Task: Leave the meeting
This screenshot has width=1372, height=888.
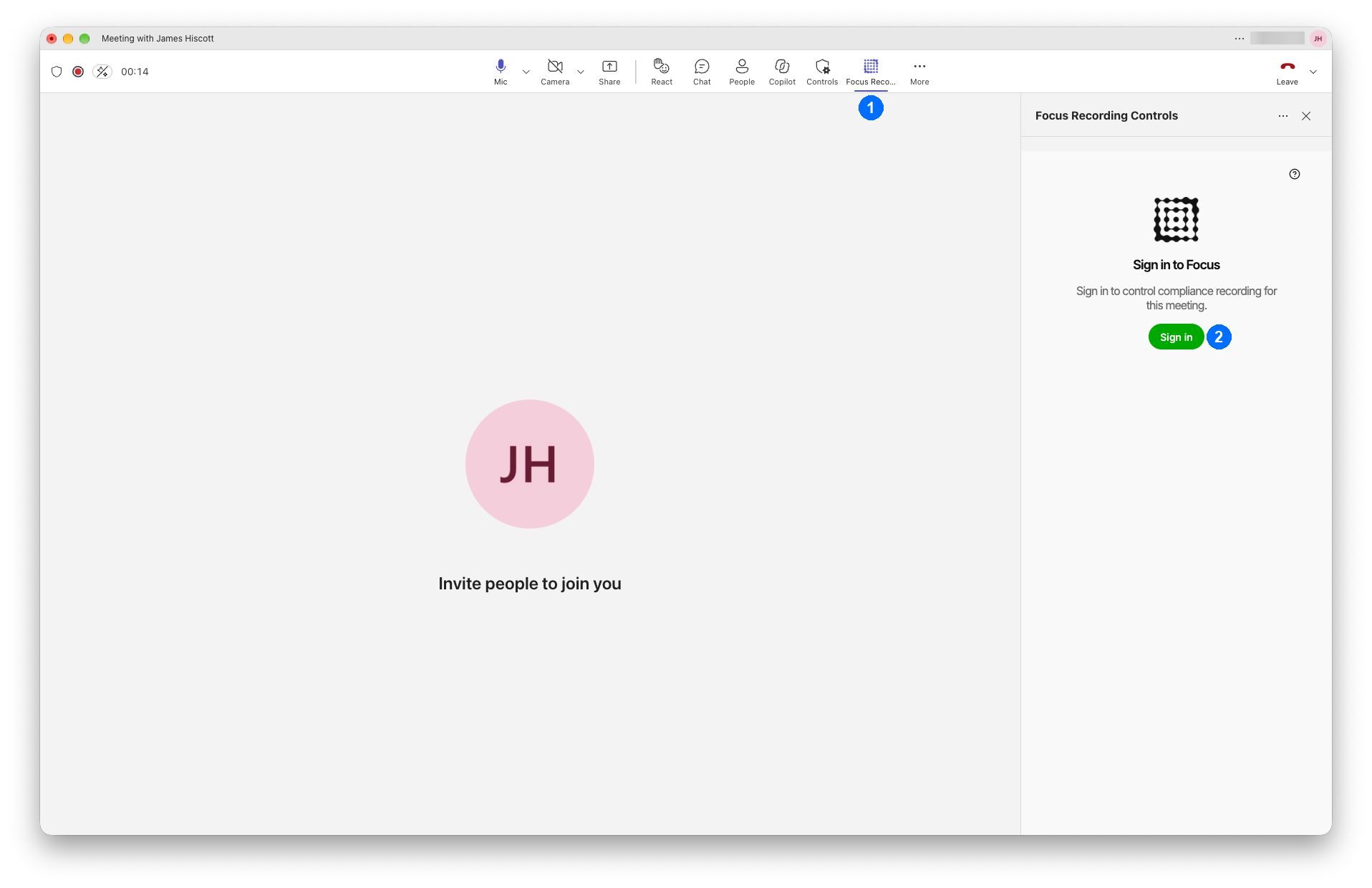Action: (1287, 72)
